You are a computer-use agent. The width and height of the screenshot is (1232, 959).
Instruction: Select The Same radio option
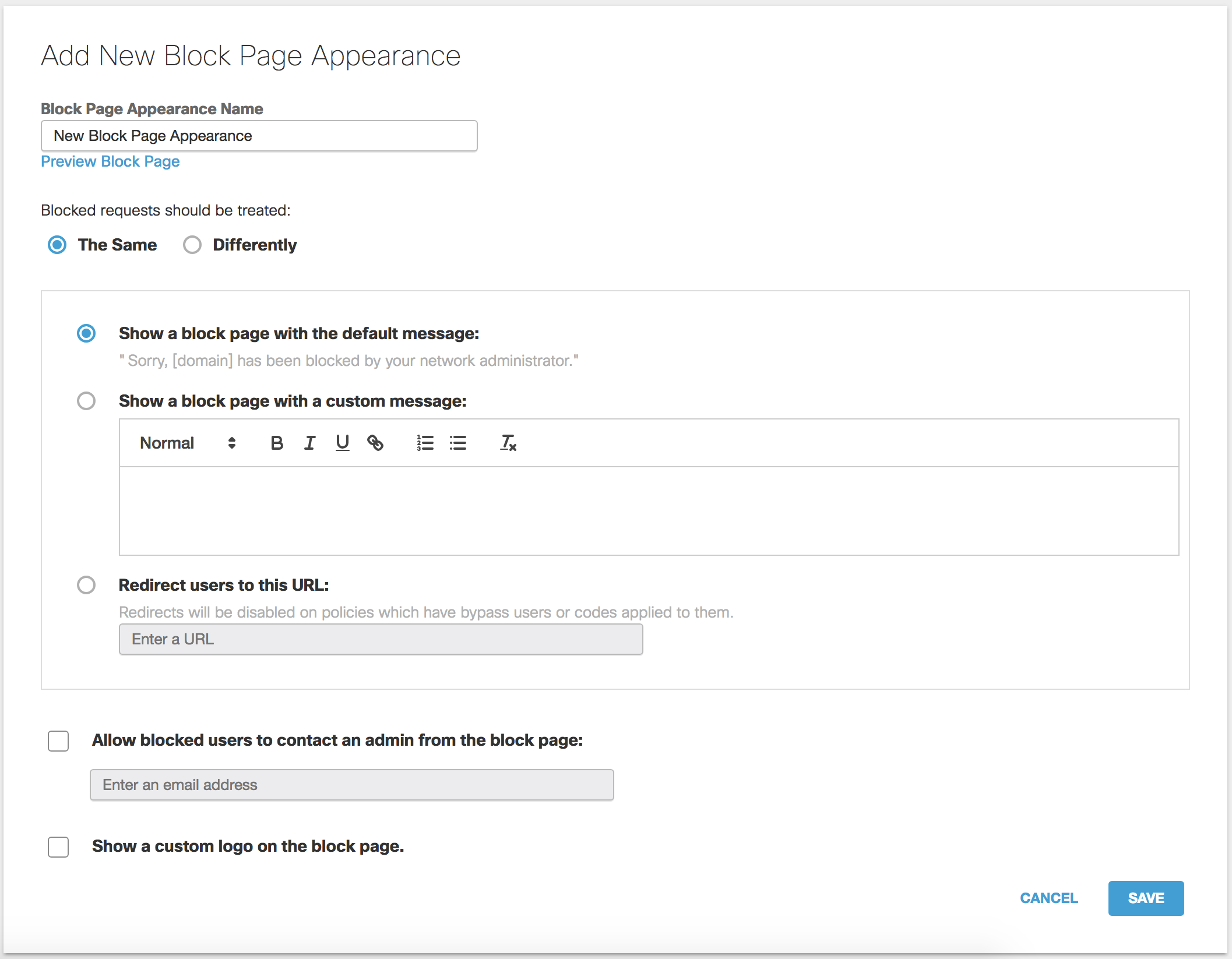tap(57, 245)
